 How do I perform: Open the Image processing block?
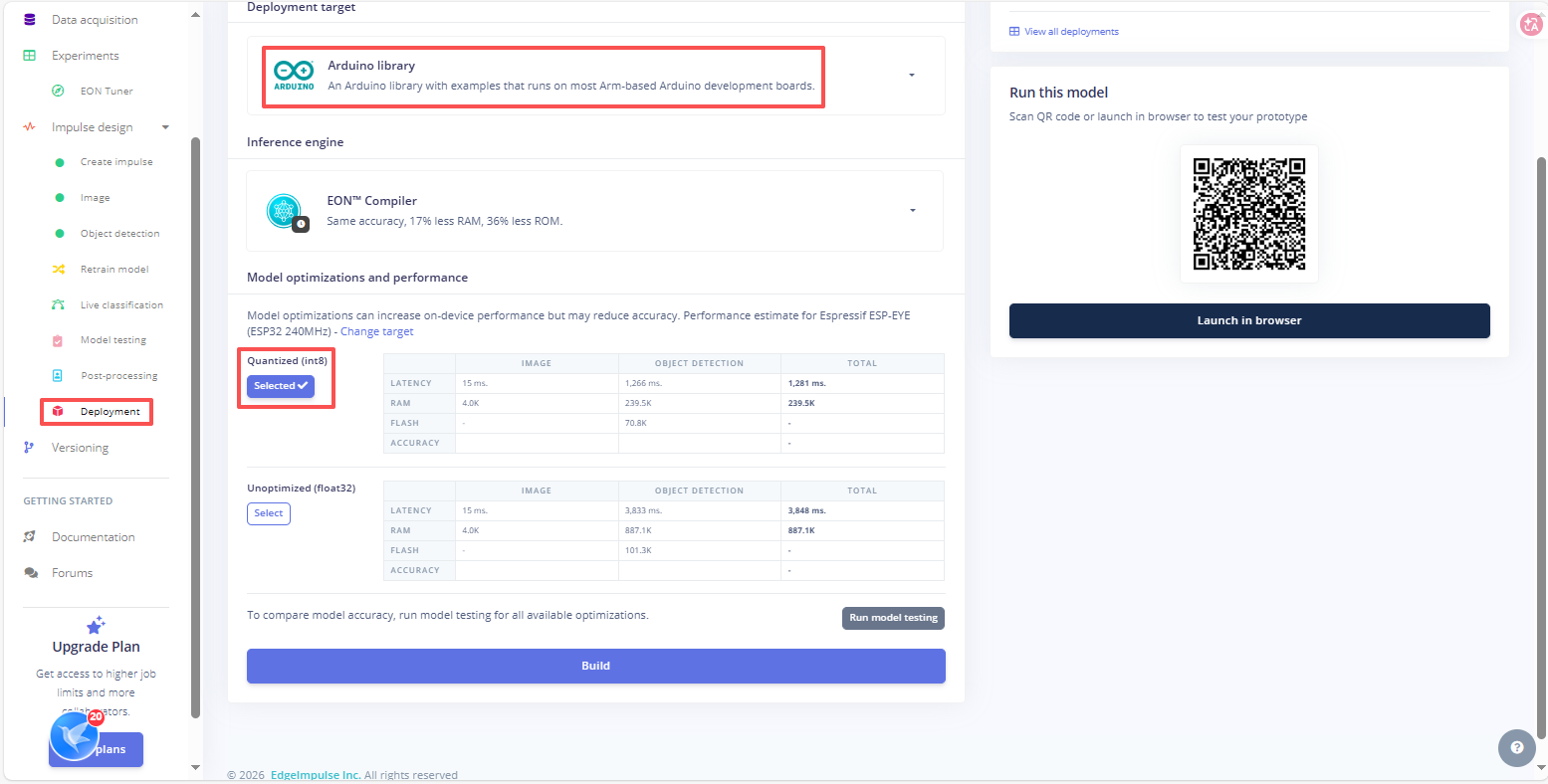click(96, 198)
